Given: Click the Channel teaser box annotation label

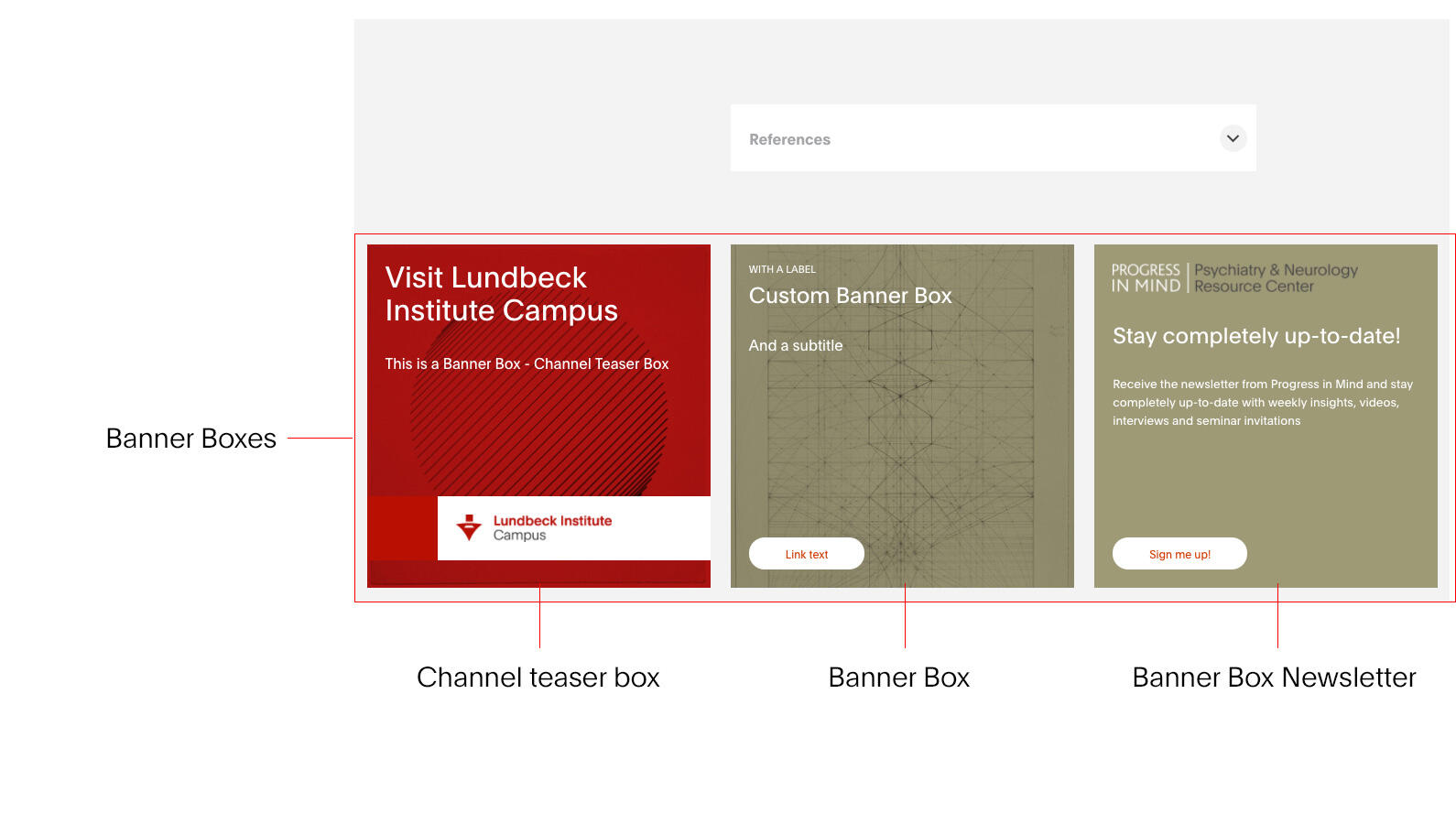Looking at the screenshot, I should (x=538, y=678).
